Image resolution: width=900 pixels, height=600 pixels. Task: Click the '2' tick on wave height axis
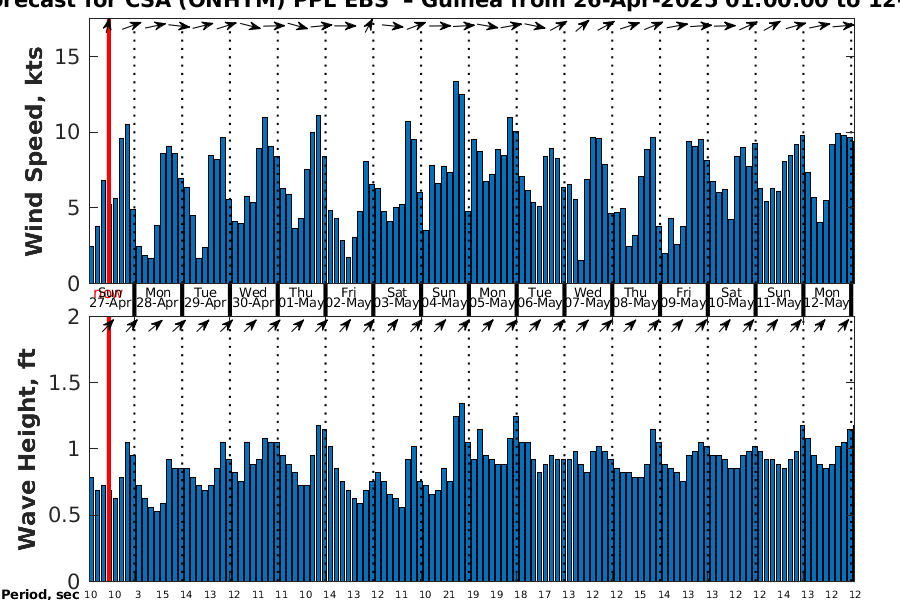(73, 316)
